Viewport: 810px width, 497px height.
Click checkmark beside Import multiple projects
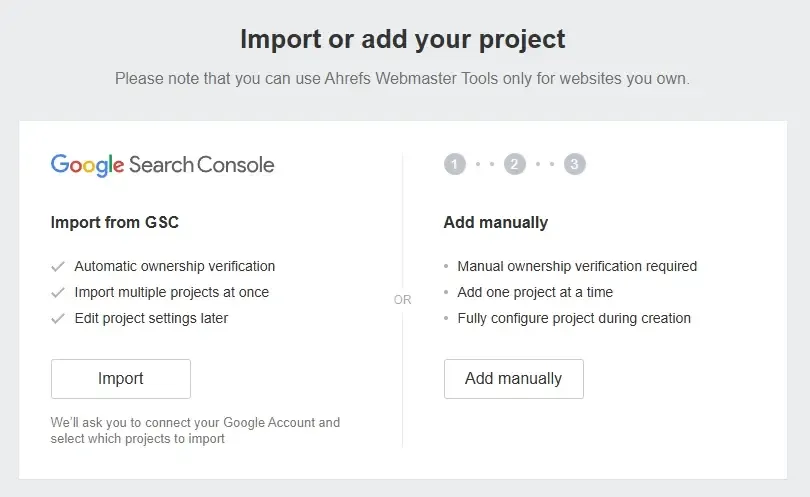click(58, 292)
